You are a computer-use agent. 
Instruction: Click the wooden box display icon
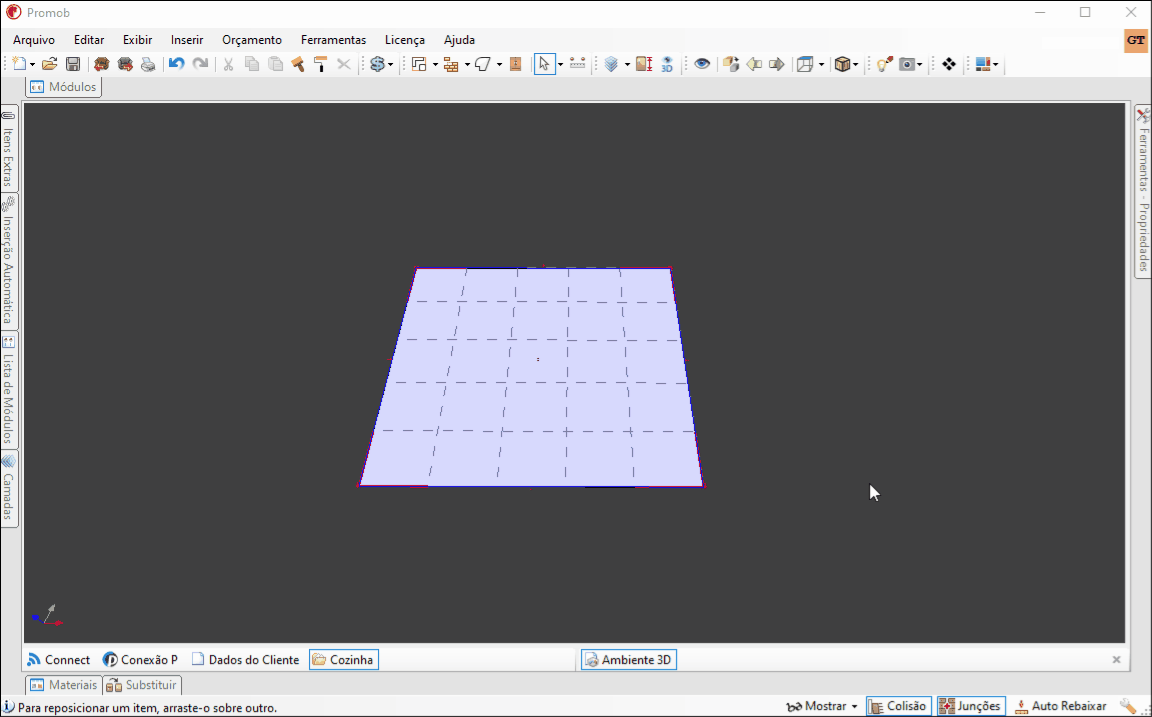coord(843,64)
